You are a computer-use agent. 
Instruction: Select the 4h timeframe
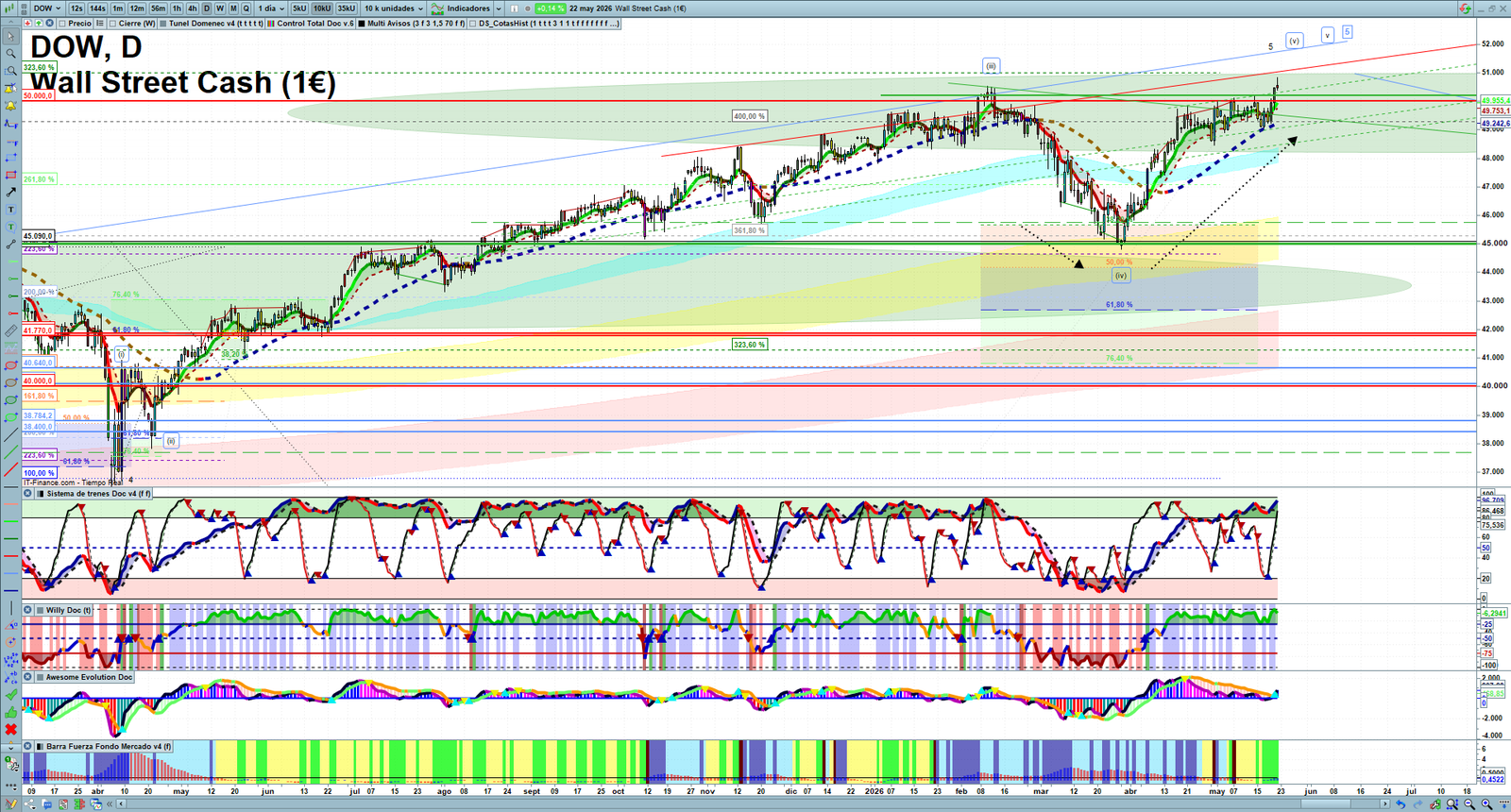(193, 8)
